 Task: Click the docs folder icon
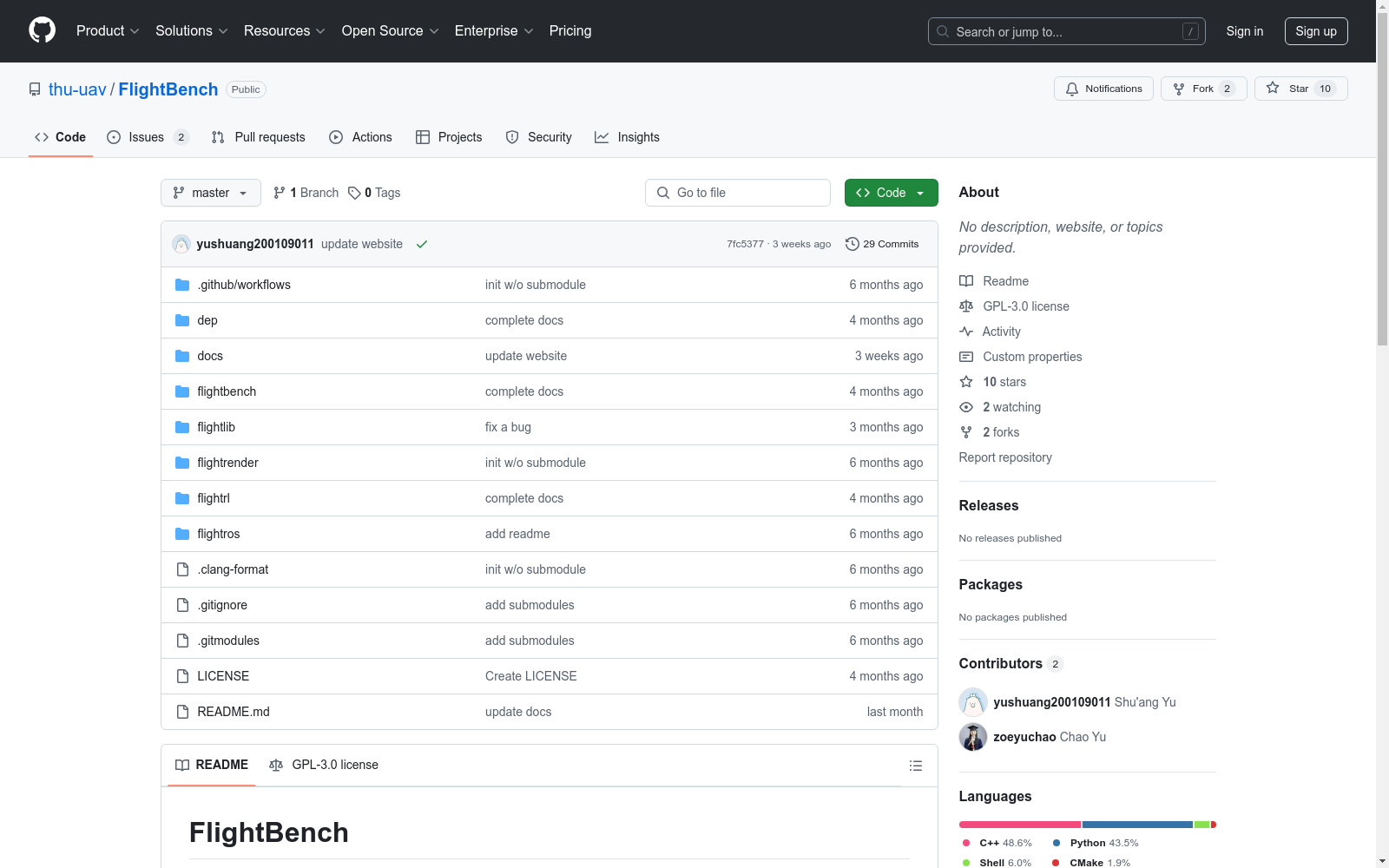[x=182, y=356]
